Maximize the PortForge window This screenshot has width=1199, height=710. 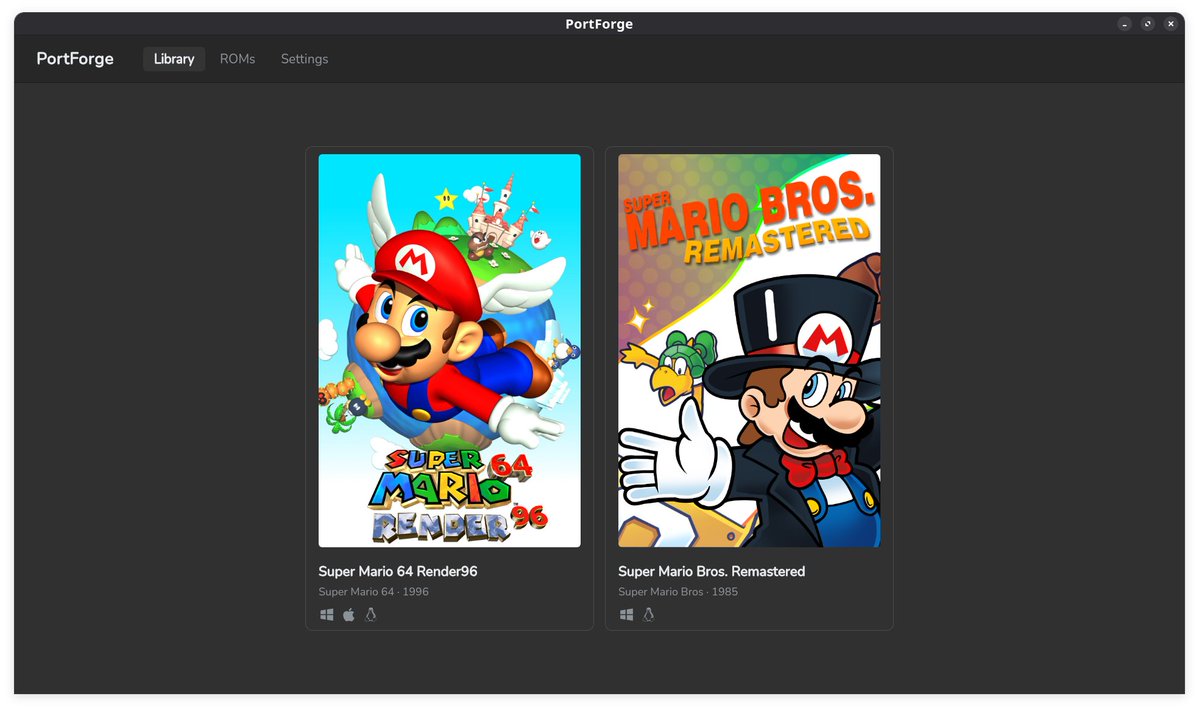(1147, 24)
